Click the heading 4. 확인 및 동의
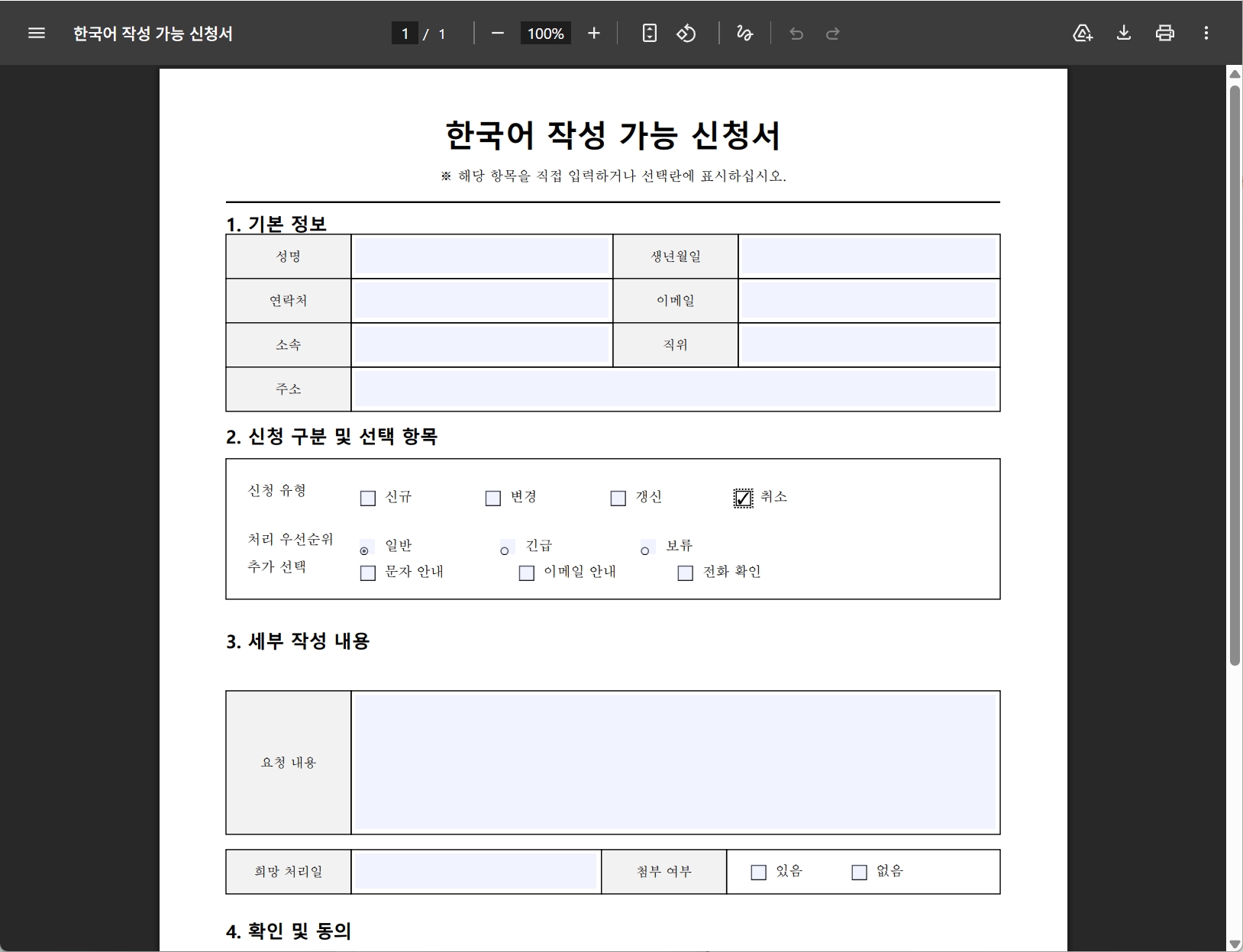This screenshot has width=1243, height=952. [289, 931]
